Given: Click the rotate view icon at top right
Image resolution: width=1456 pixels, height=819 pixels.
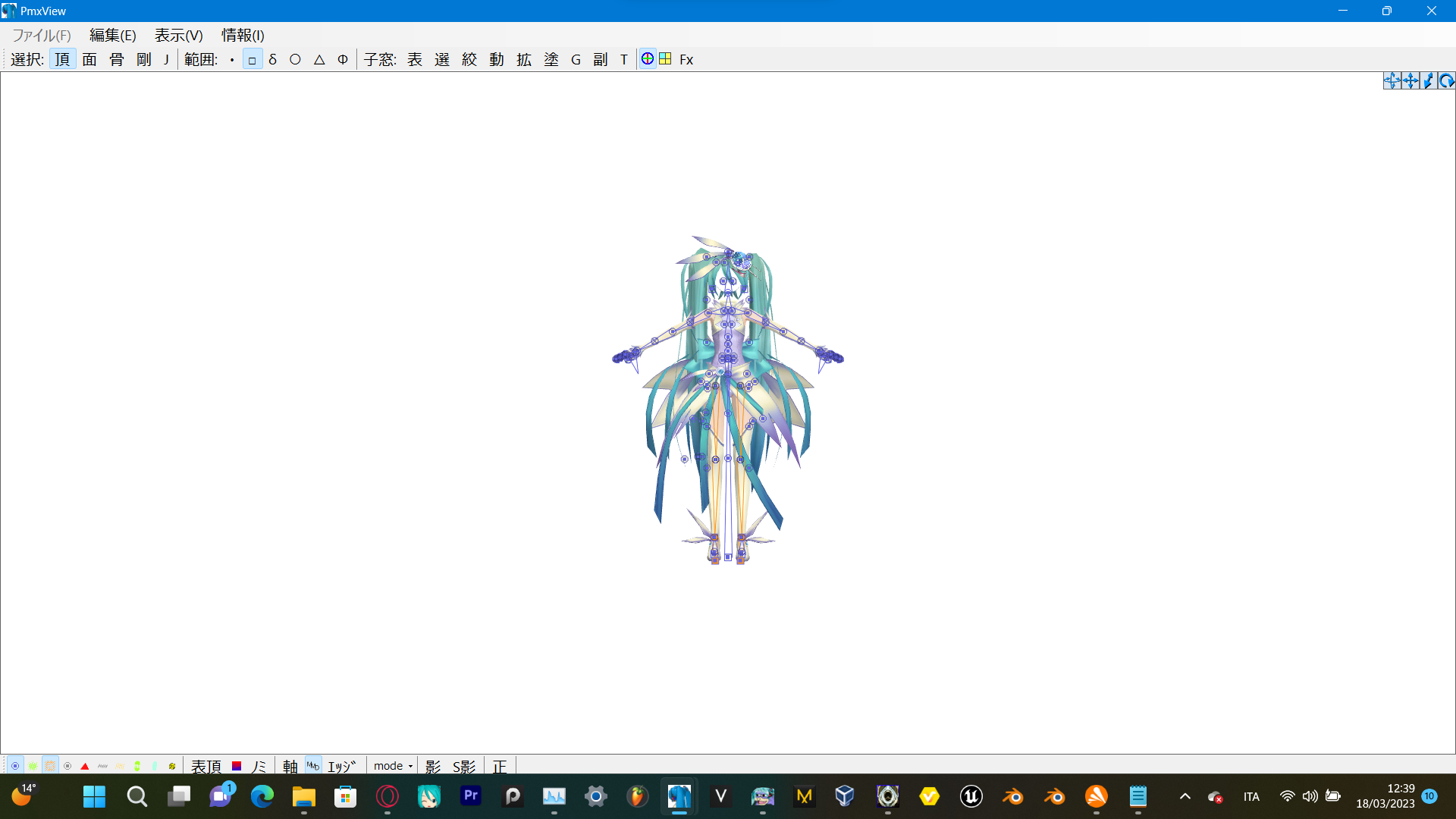Looking at the screenshot, I should click(x=1446, y=81).
